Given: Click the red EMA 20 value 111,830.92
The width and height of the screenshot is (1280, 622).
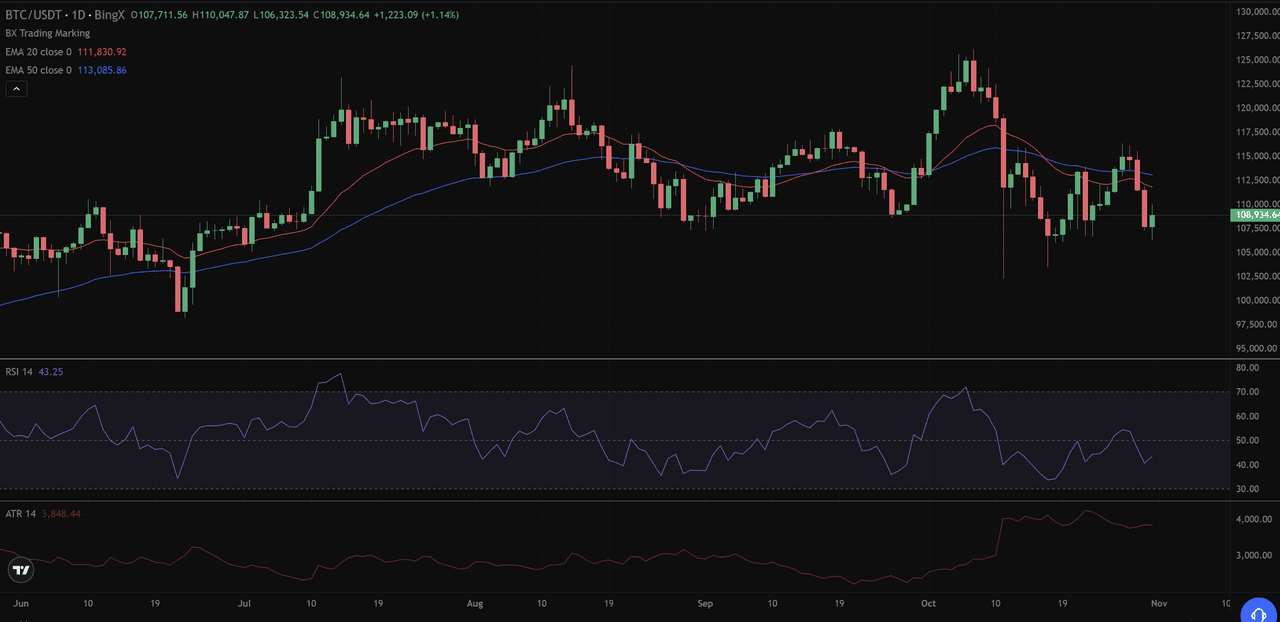Looking at the screenshot, I should (102, 52).
